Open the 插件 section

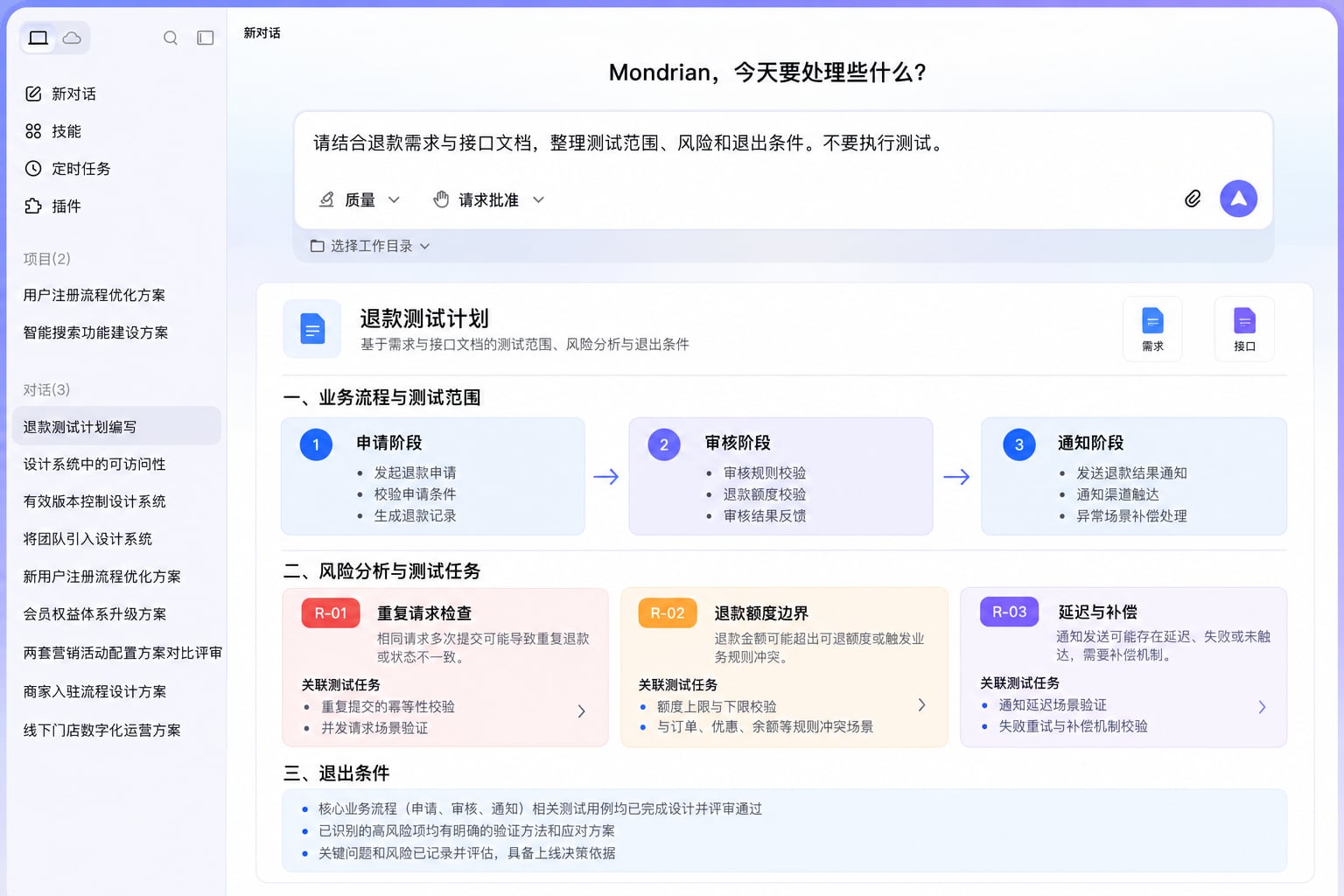pyautogui.click(x=53, y=206)
